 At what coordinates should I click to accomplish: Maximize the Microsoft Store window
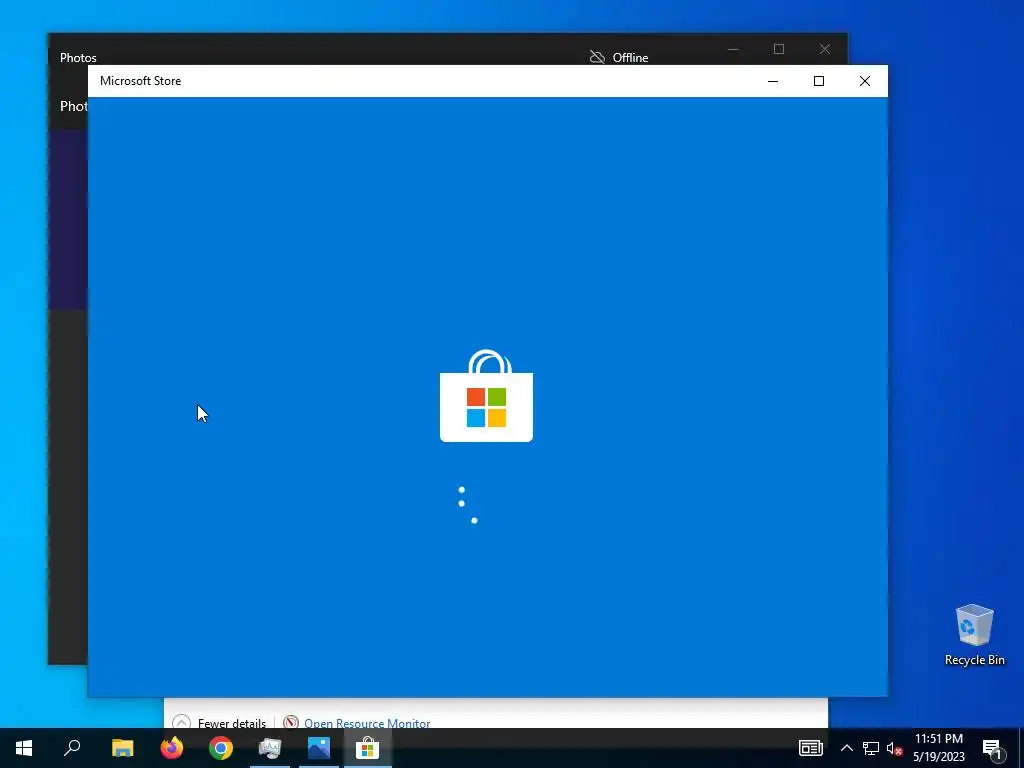(x=818, y=81)
